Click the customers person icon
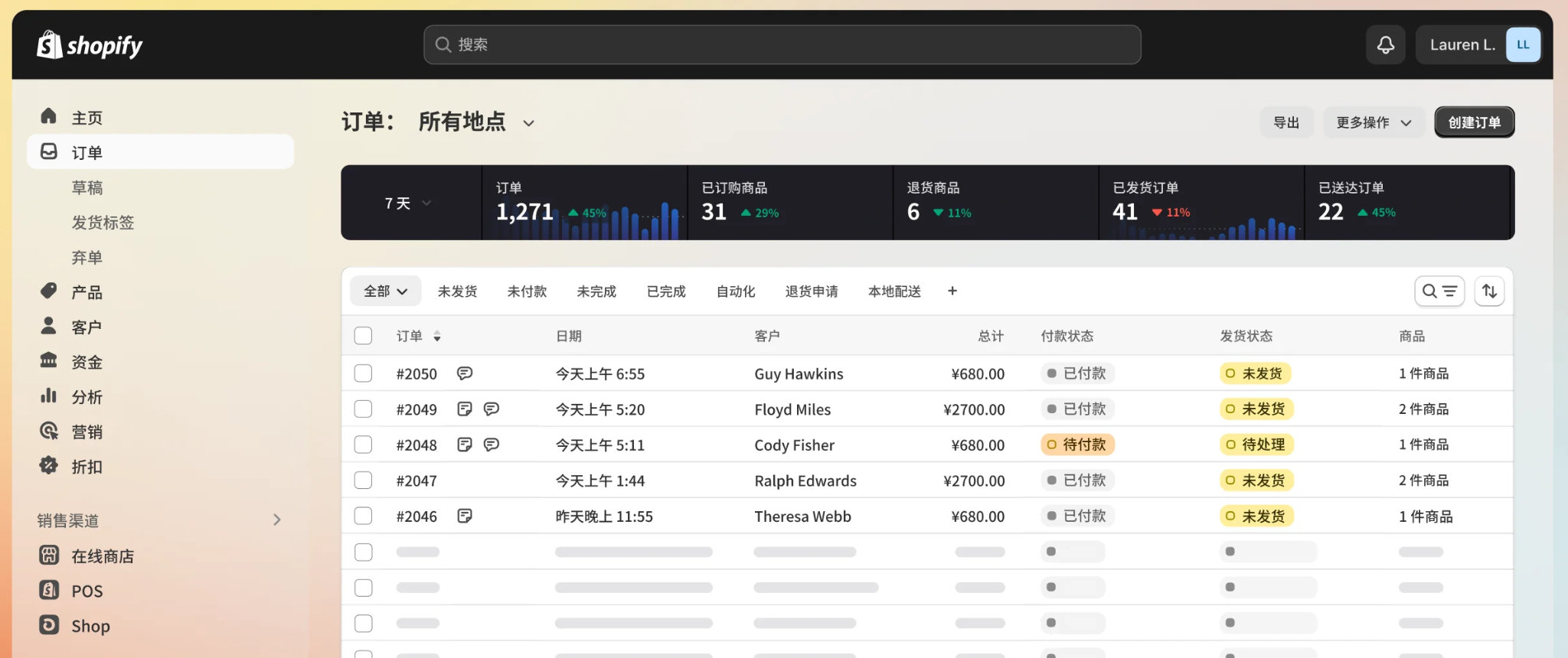The image size is (1568, 658). (49, 326)
